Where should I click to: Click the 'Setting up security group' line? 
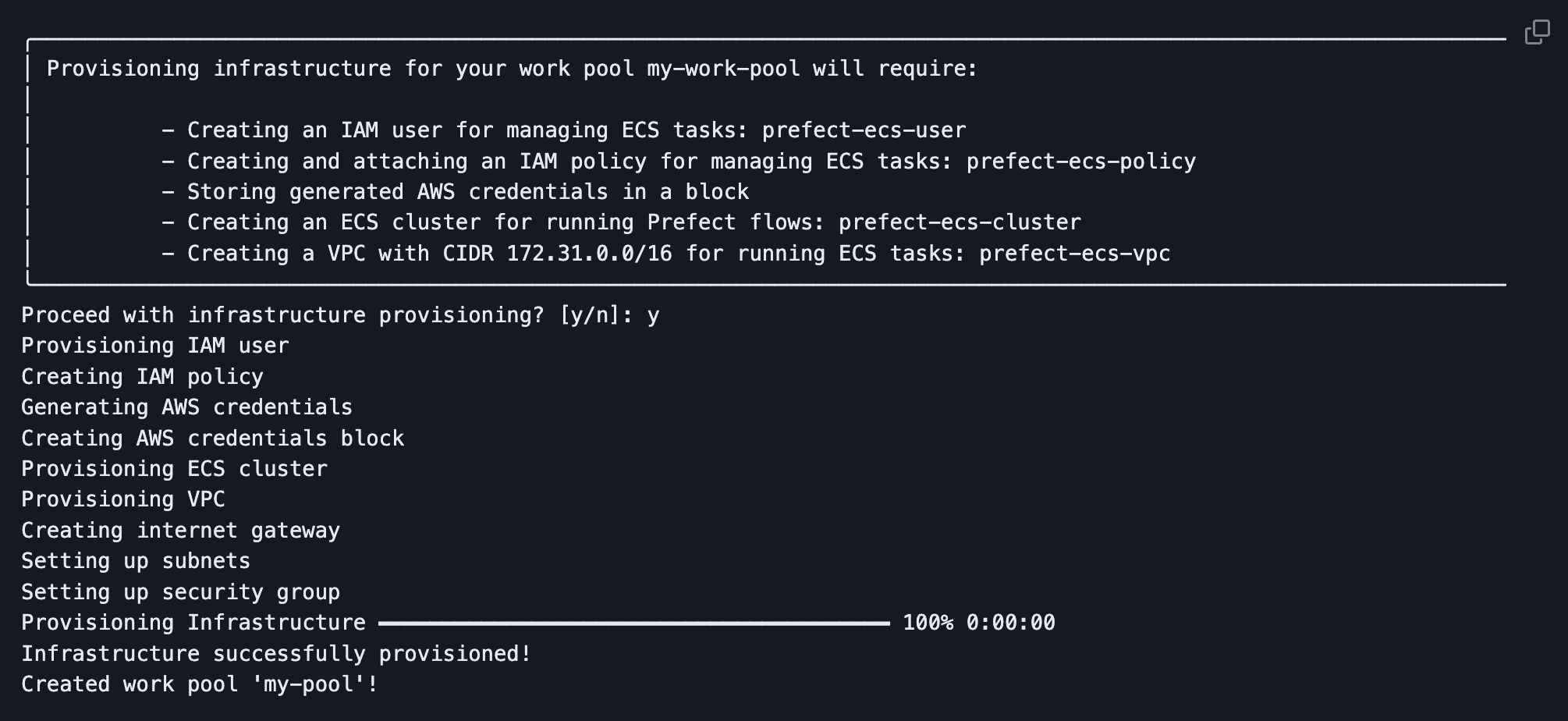click(180, 592)
